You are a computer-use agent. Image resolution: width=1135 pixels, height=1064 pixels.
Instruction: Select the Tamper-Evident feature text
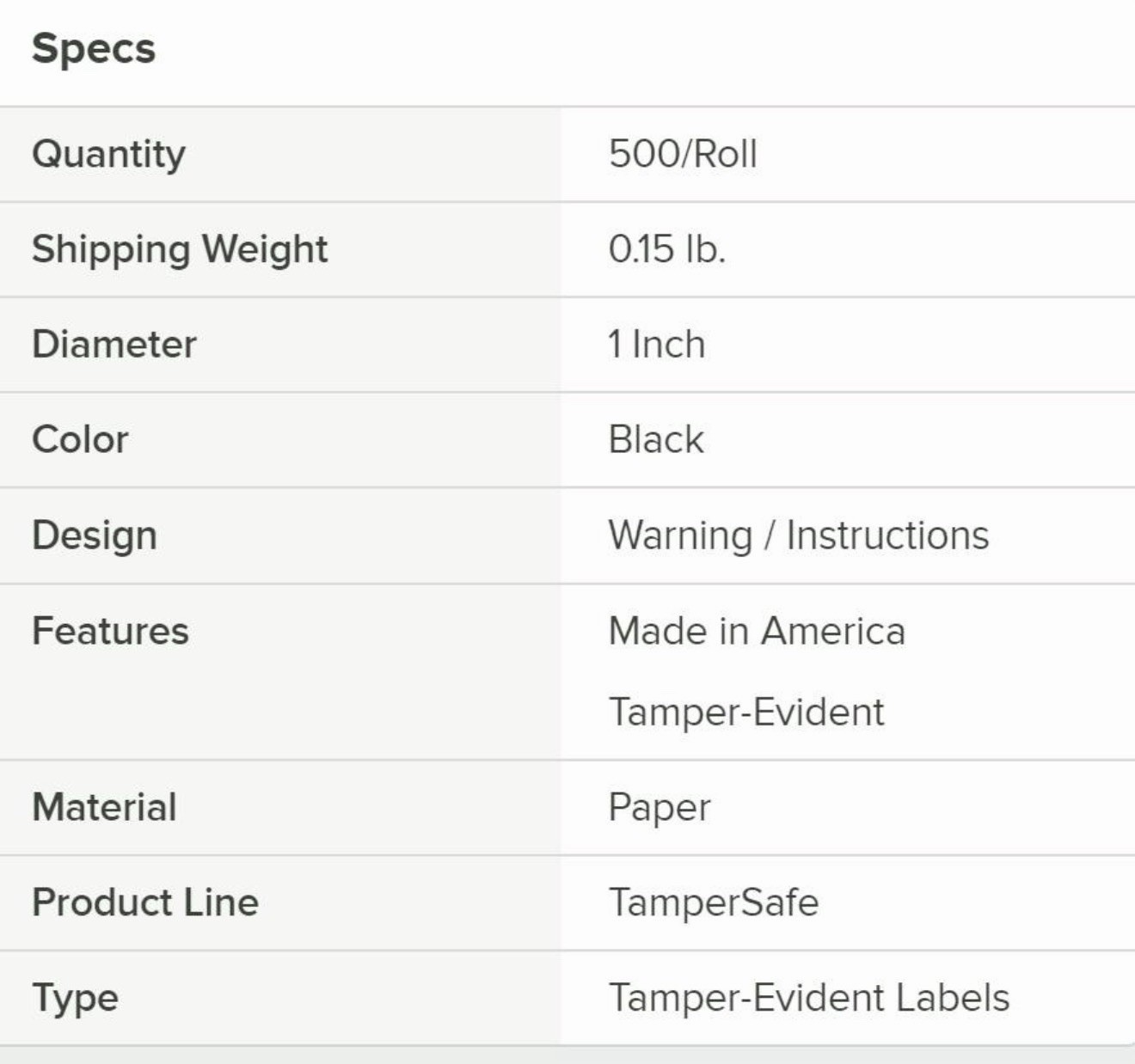click(x=746, y=712)
